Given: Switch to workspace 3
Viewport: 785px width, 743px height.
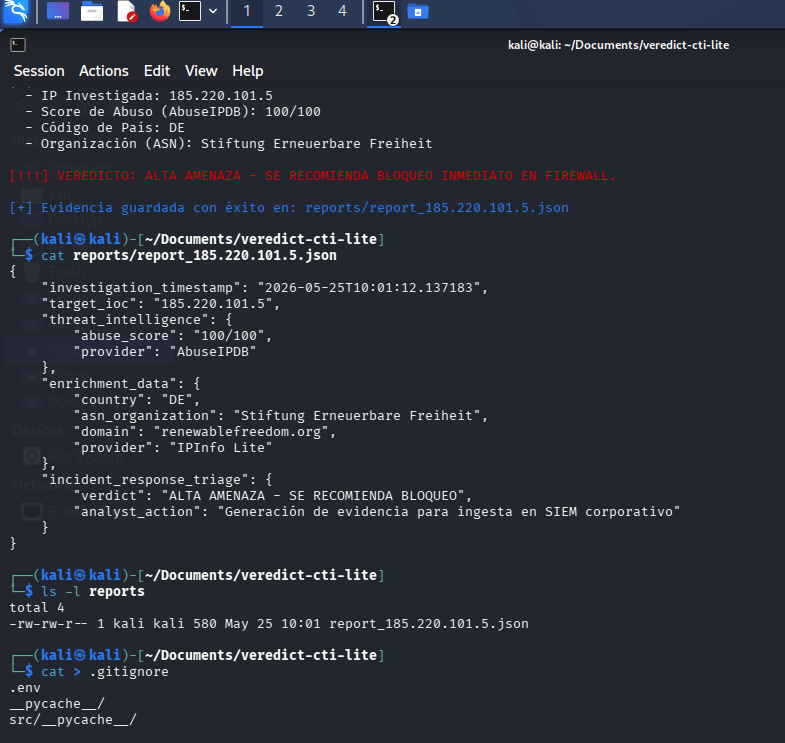Looking at the screenshot, I should [311, 11].
